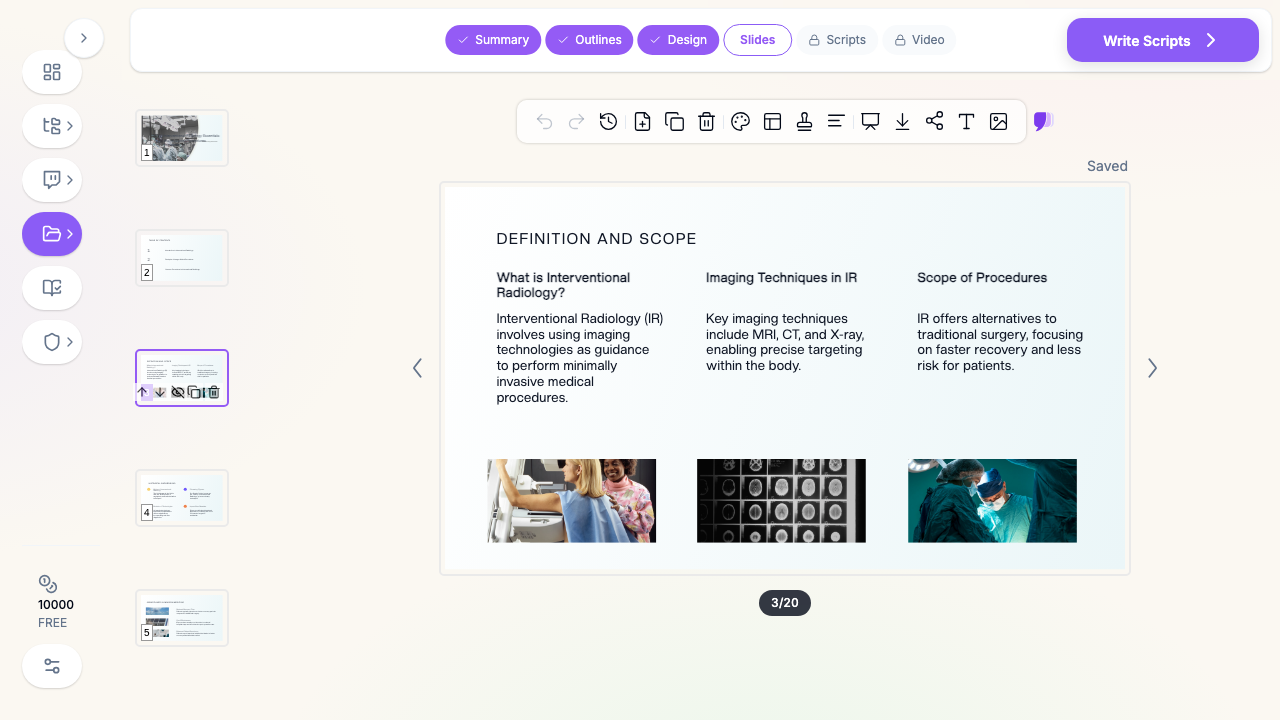This screenshot has height=720, width=1280.
Task: Open the text alignment tool
Action: 836,121
